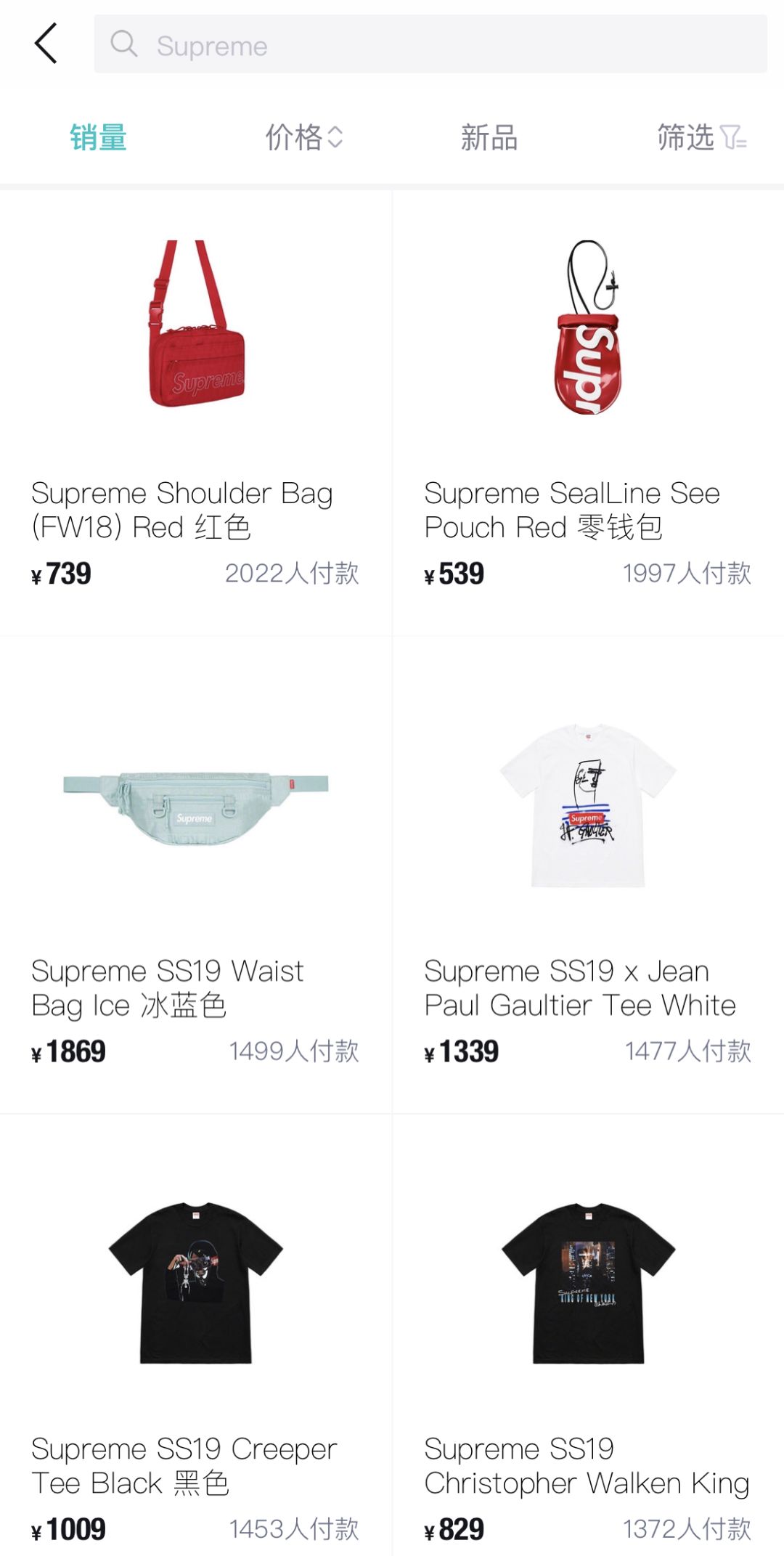Switch to the 新品 new arrivals tab
The height and width of the screenshot is (1556, 784).
pyautogui.click(x=489, y=137)
